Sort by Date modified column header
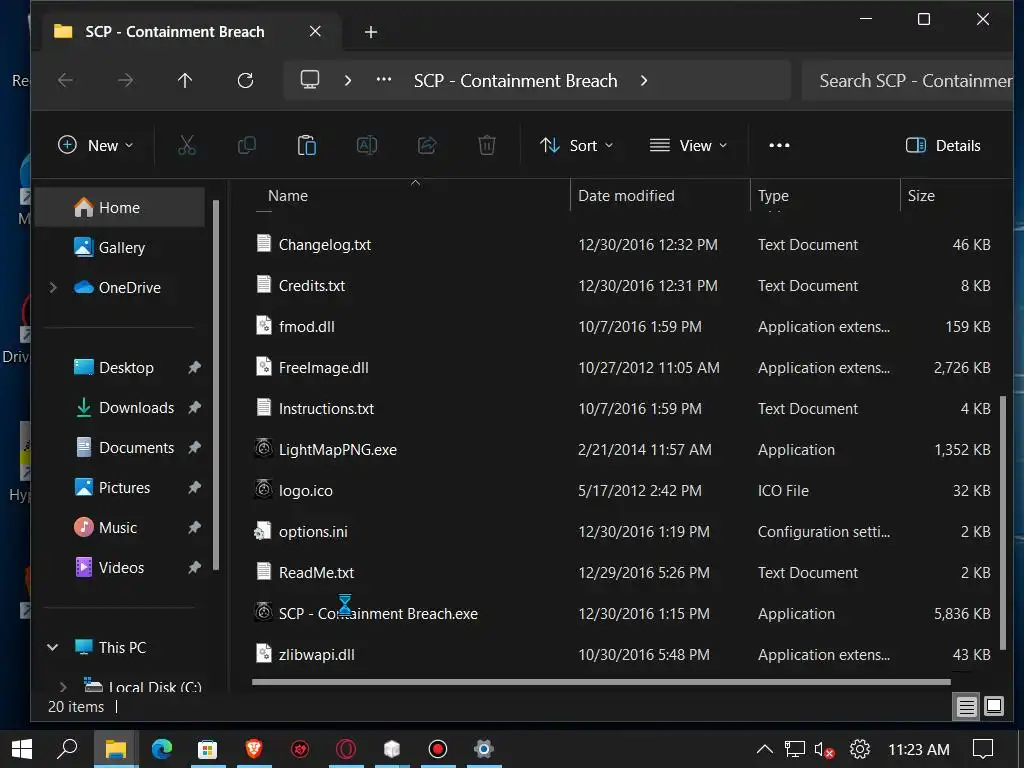The image size is (1024, 768). tap(626, 195)
